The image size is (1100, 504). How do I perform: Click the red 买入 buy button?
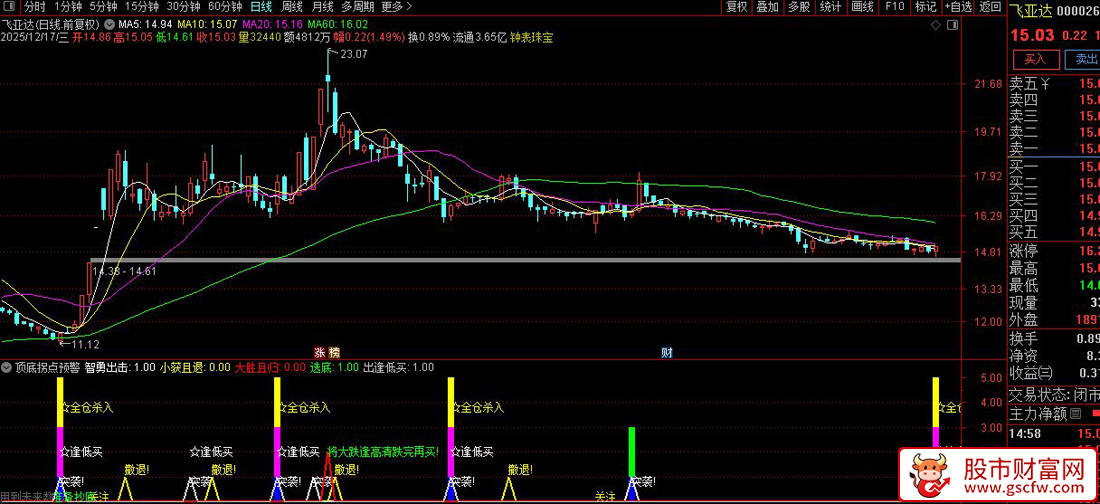1035,59
